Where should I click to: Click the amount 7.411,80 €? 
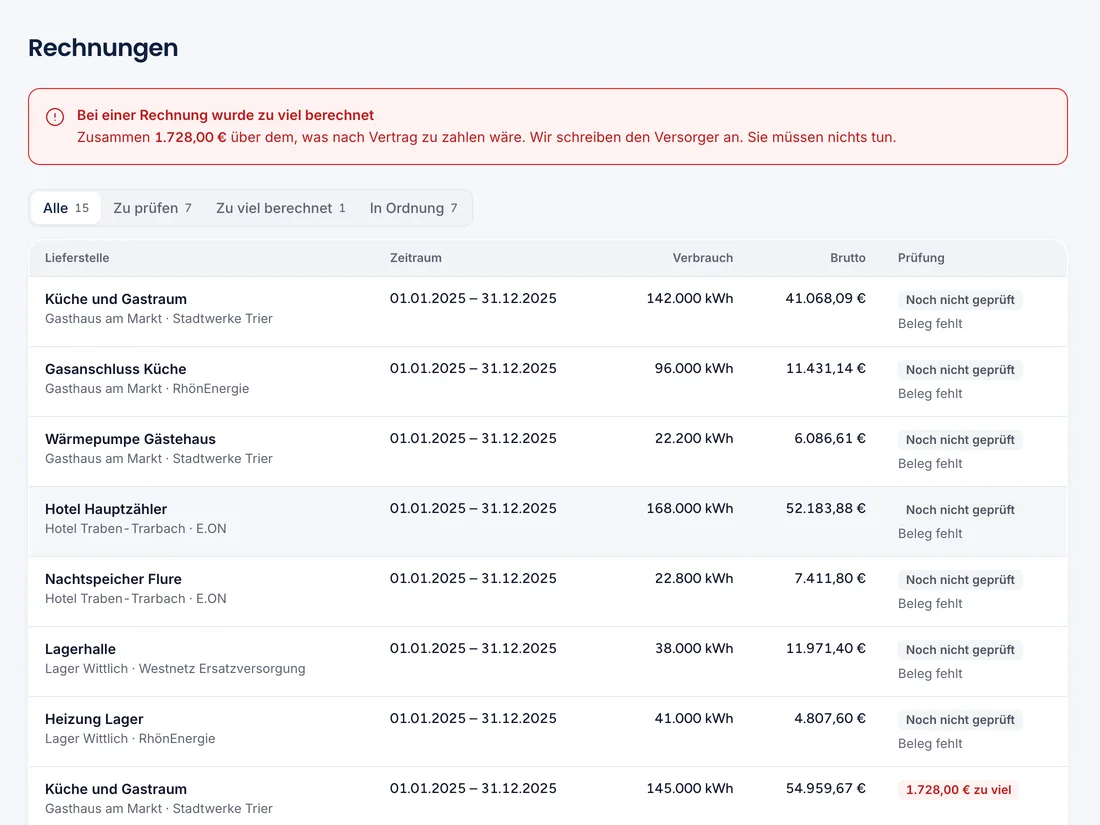click(830, 579)
